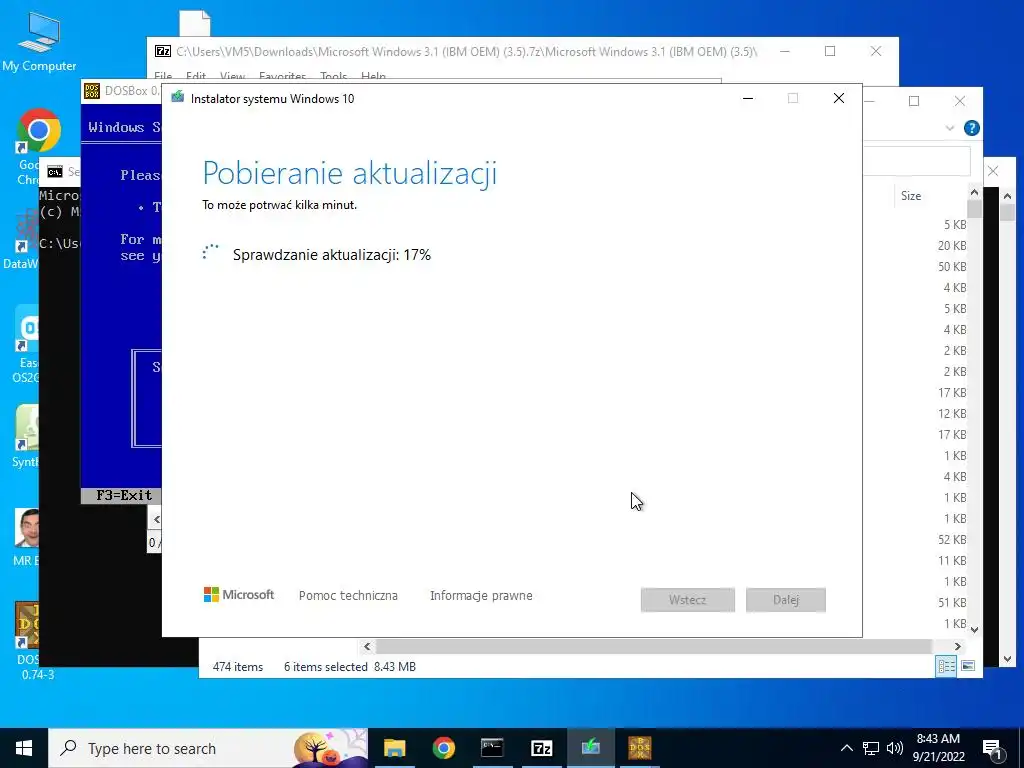This screenshot has width=1024, height=768.
Task: Open Chrome from the taskbar
Action: (443, 748)
